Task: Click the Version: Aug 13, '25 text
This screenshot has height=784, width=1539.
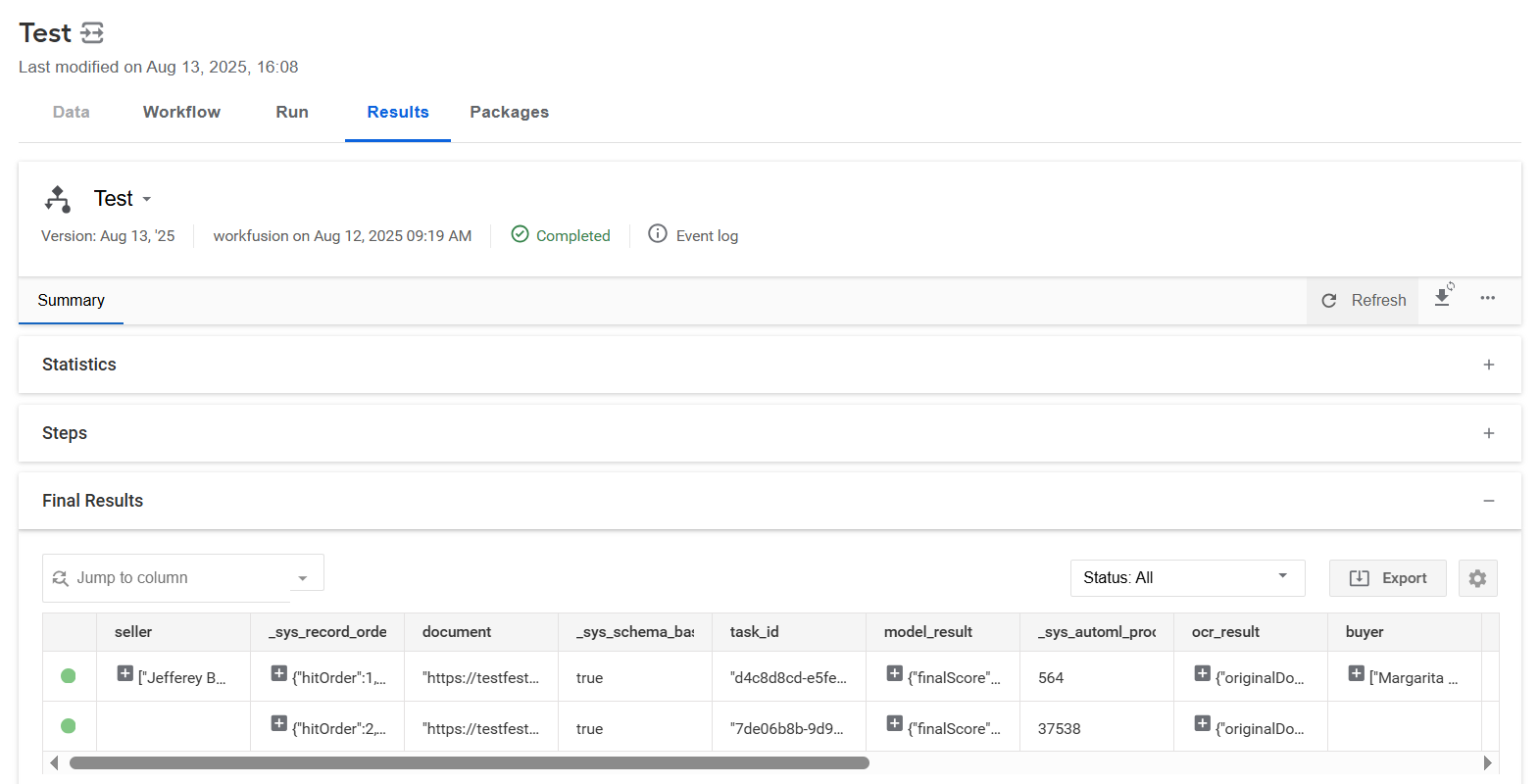Action: (108, 236)
